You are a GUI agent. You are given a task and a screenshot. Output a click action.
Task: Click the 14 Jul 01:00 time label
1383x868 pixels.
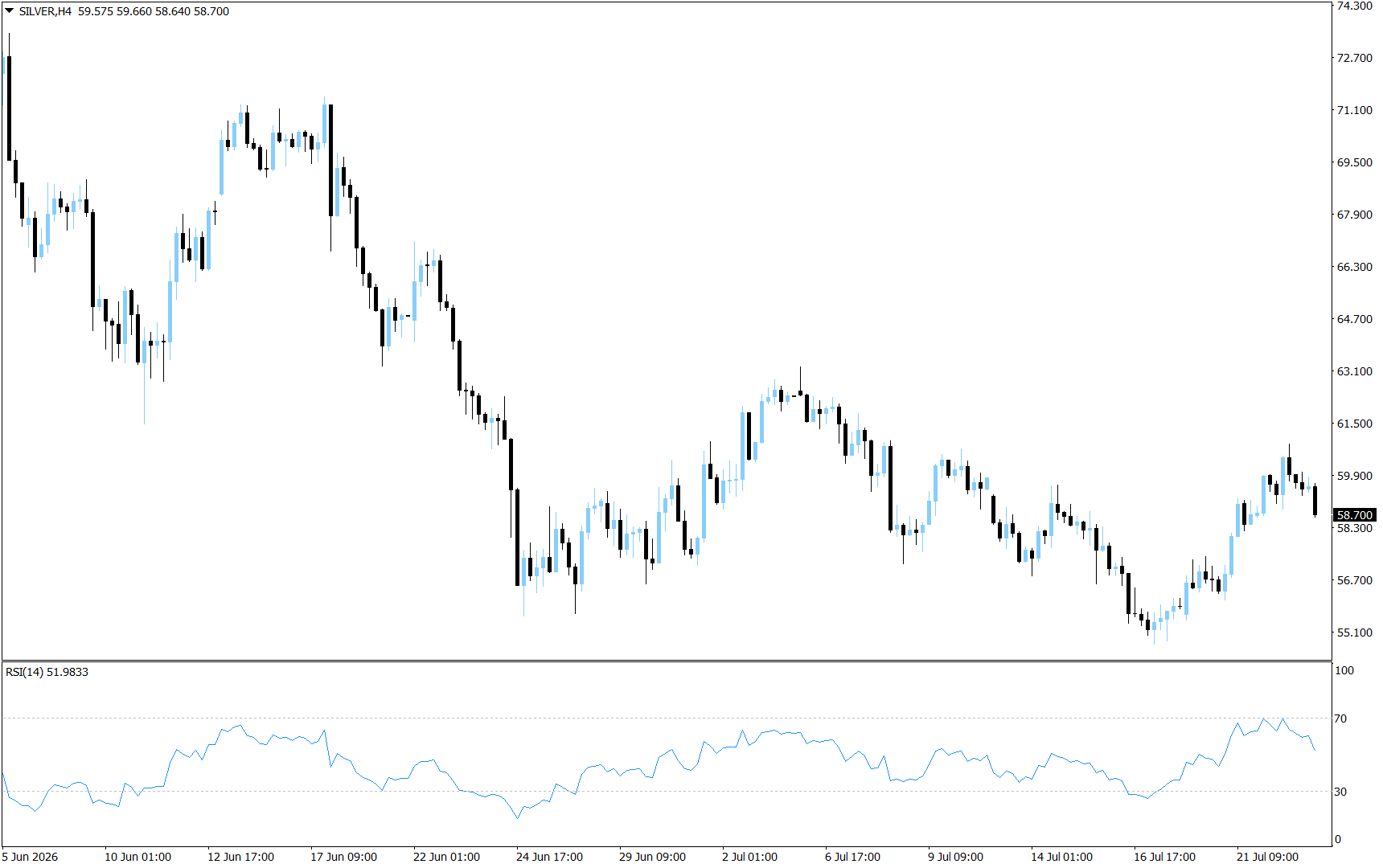pos(1061,857)
